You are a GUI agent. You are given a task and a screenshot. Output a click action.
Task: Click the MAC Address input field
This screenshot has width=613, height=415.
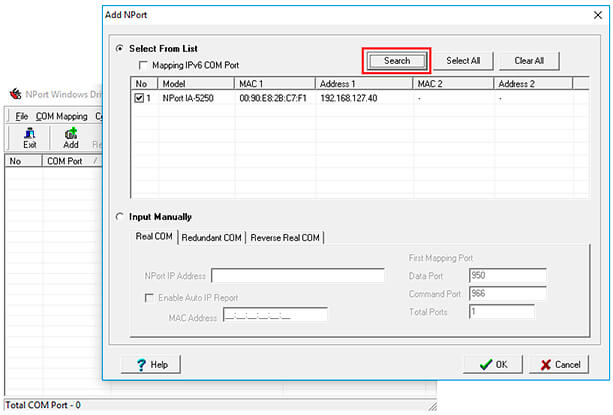275,315
